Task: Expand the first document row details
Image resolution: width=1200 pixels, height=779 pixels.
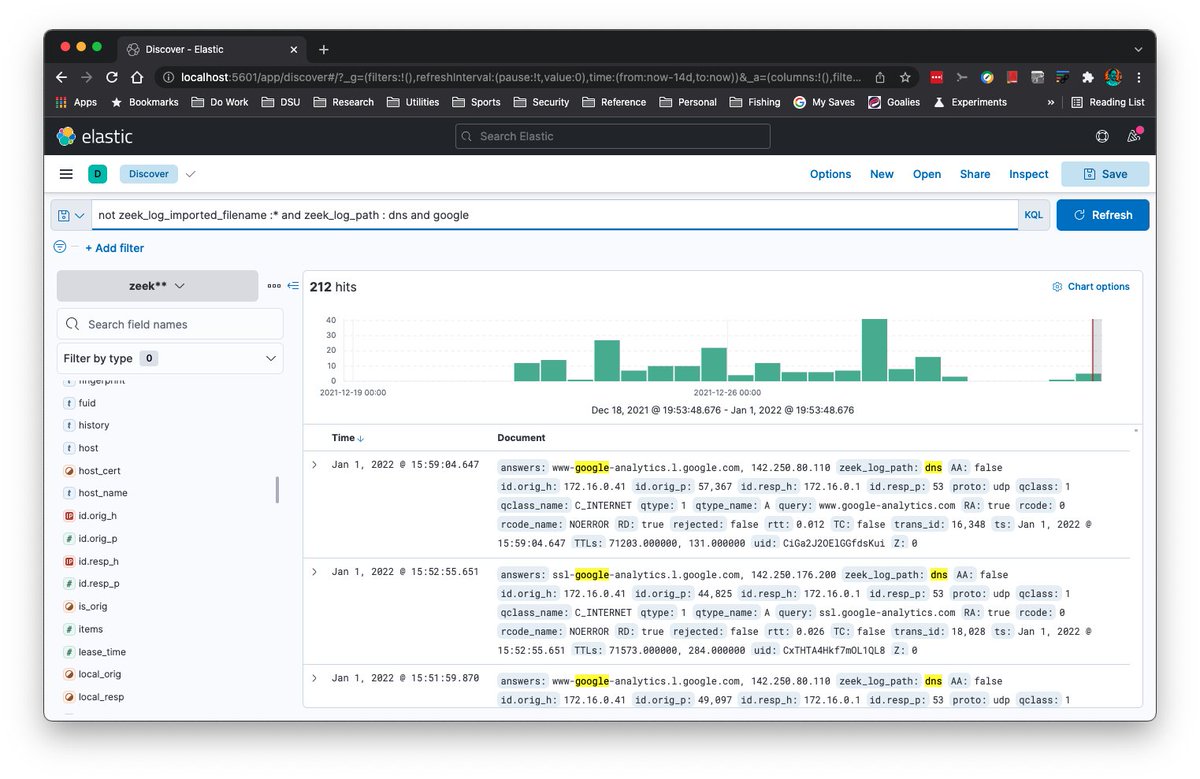Action: coord(316,462)
